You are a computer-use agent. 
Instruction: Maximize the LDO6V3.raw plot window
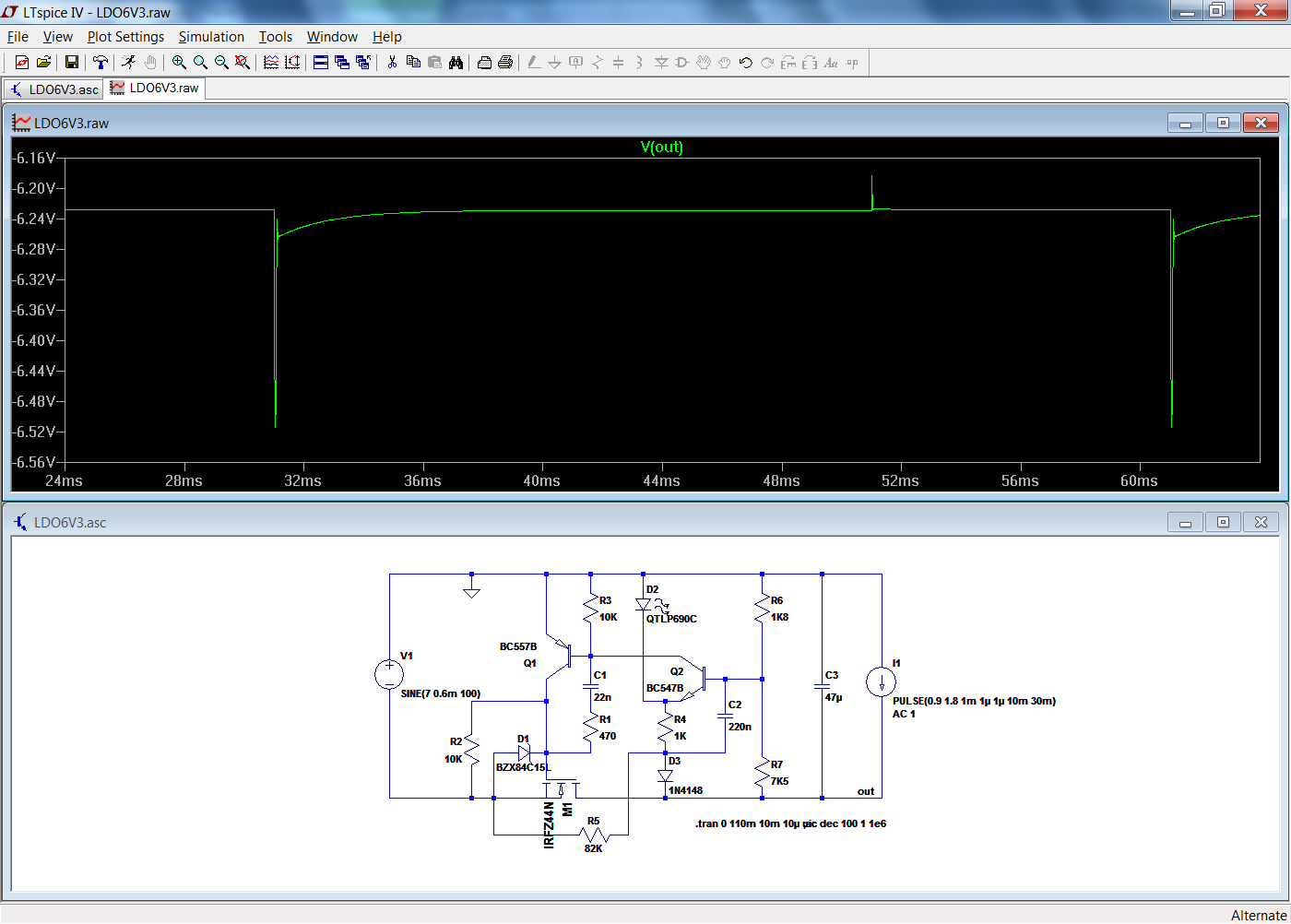point(1223,124)
